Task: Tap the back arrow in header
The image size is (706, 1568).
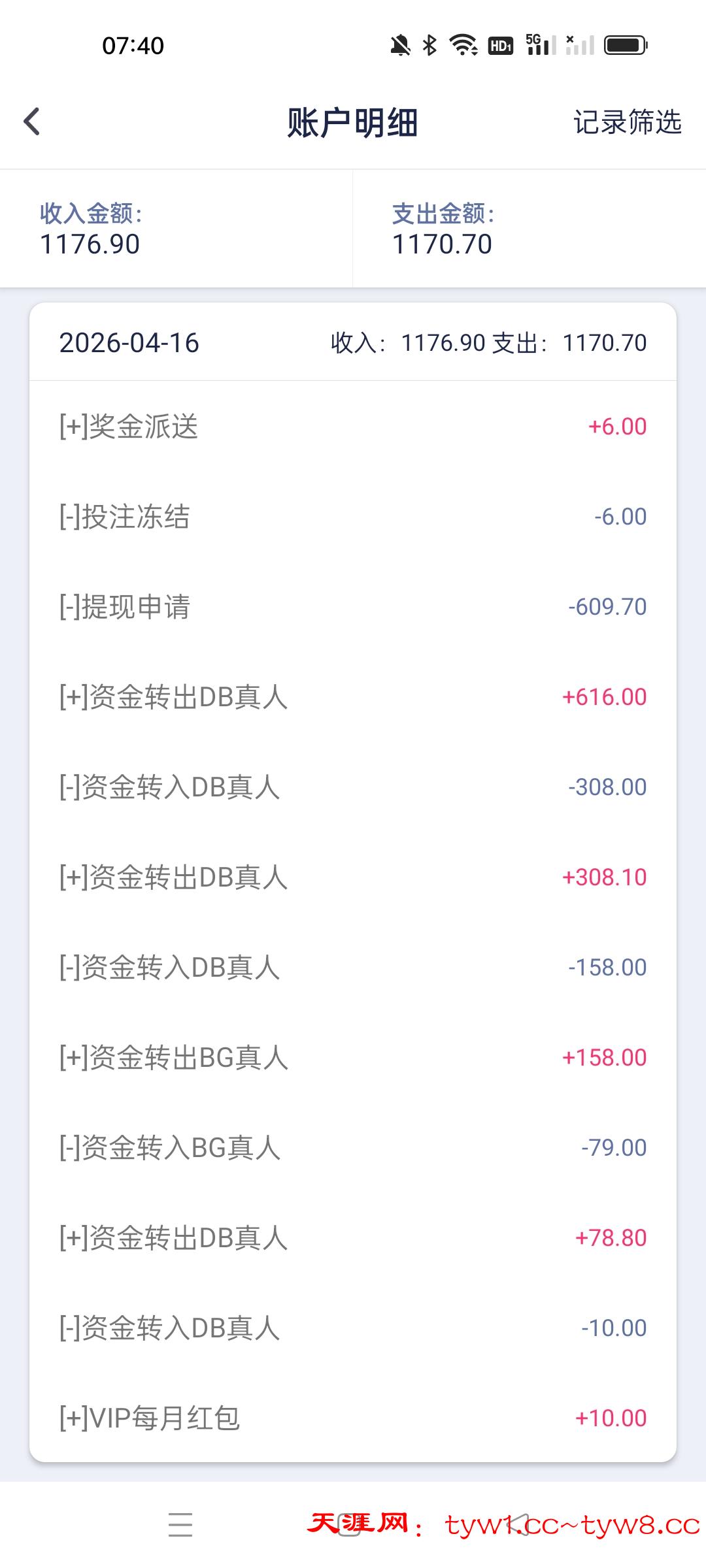Action: (32, 122)
